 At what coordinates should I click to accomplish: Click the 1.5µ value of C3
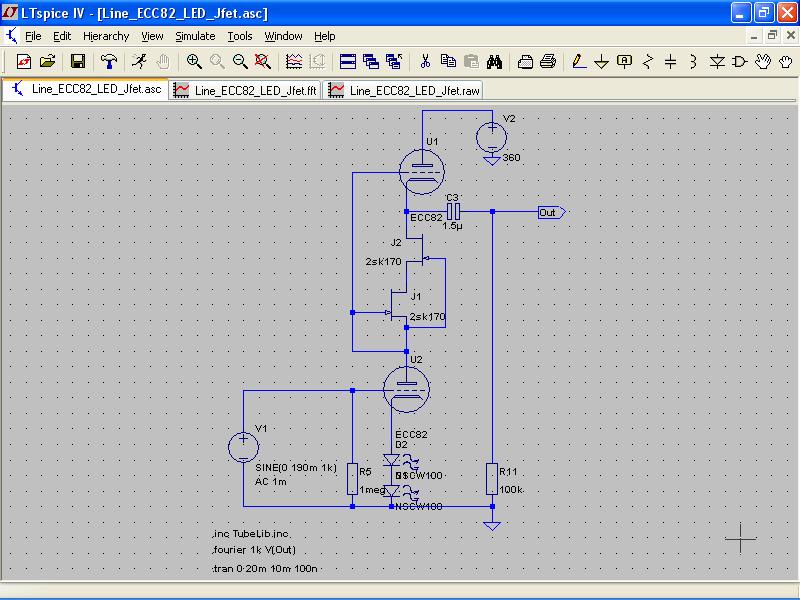(452, 225)
